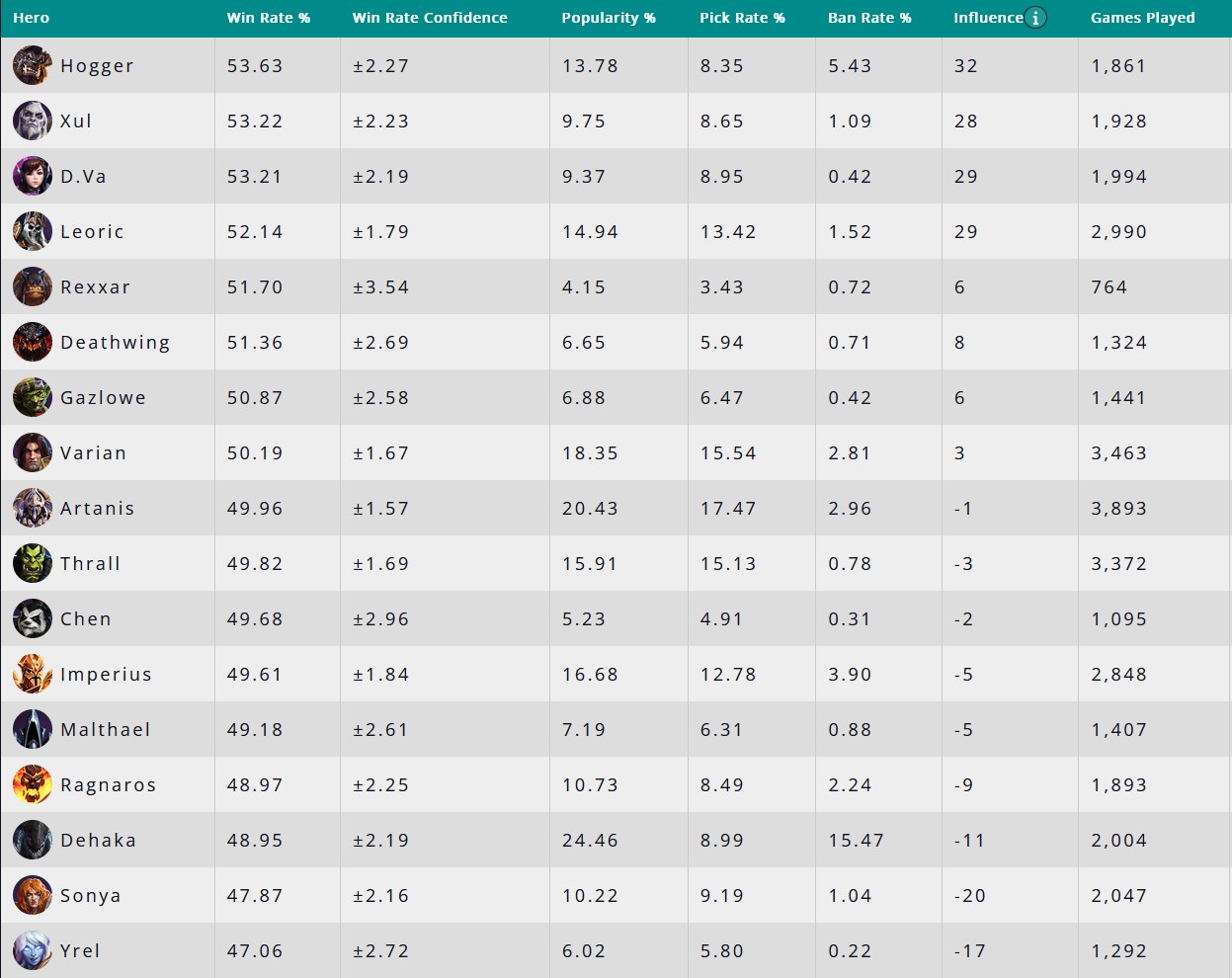
Task: Open the Dehaka hero name link
Action: 98,841
